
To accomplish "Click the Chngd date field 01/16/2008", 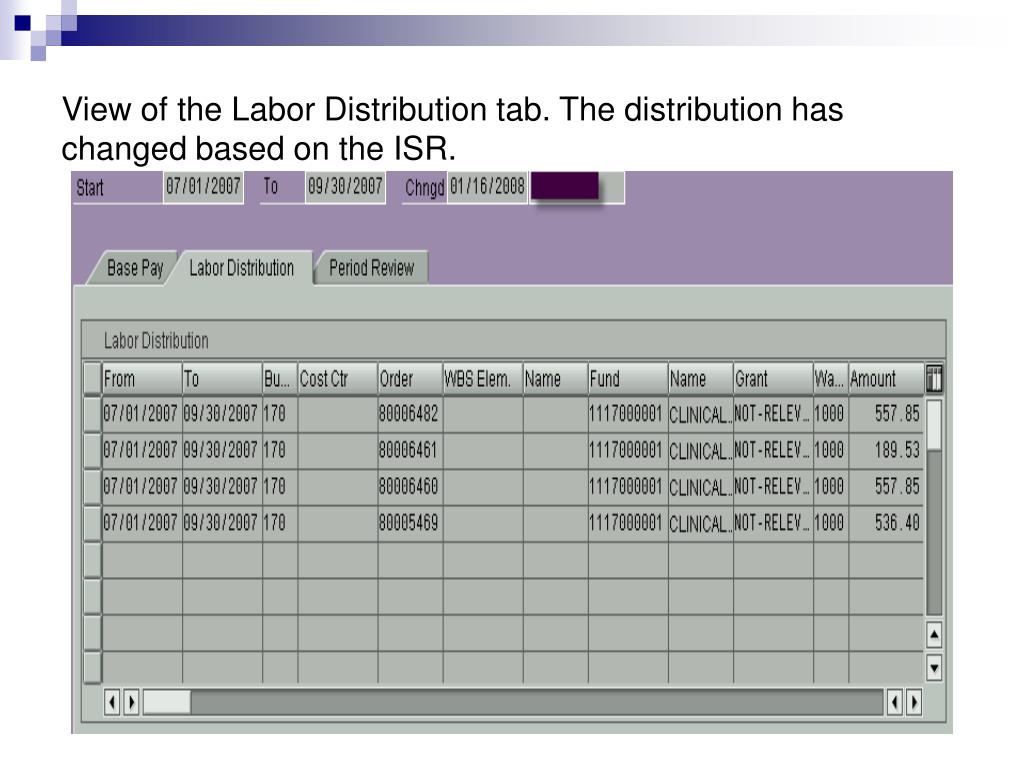I will [x=487, y=187].
